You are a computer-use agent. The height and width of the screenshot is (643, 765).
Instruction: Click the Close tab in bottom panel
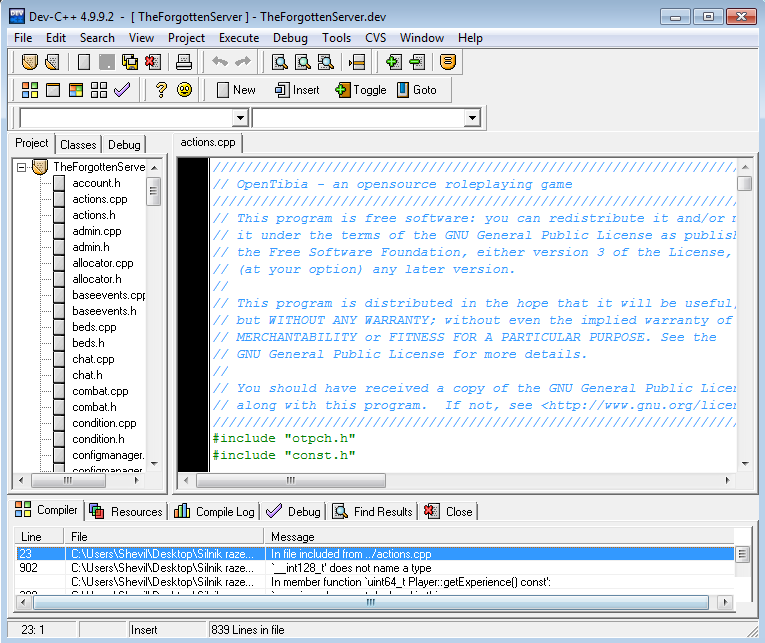click(449, 511)
